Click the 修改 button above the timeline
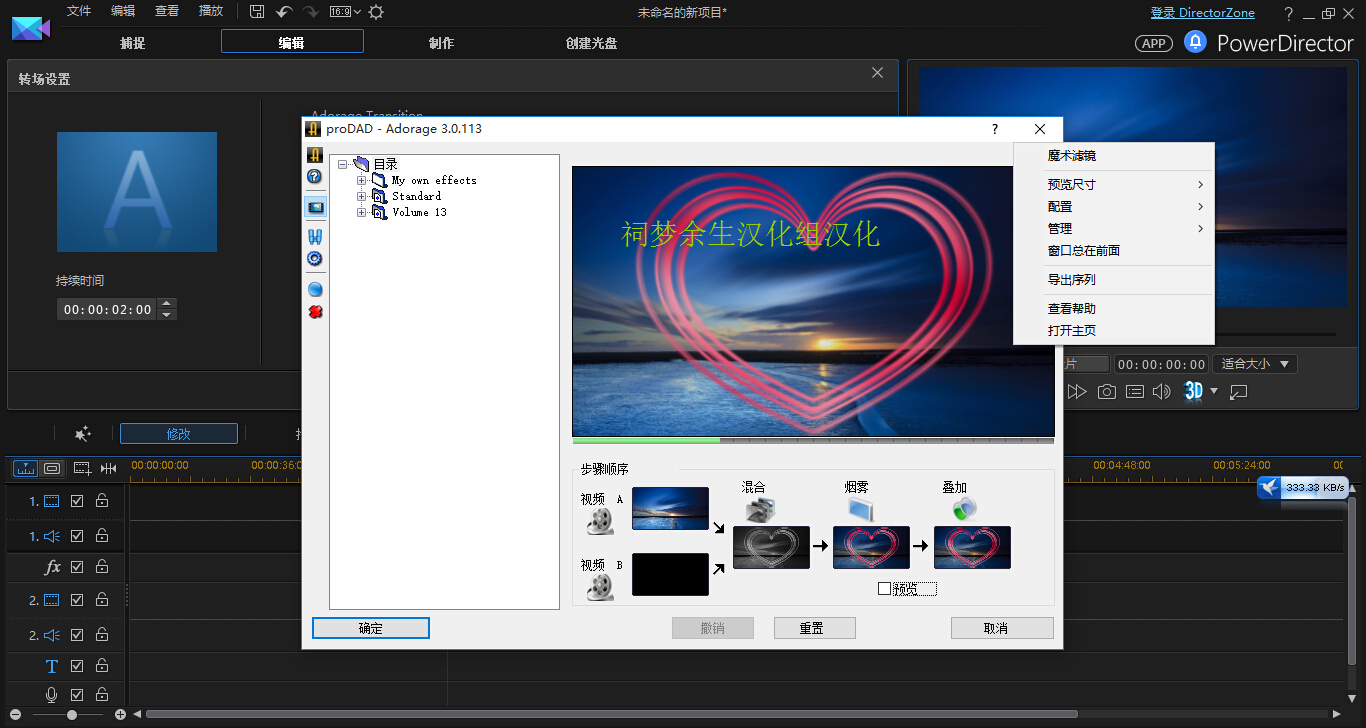Viewport: 1366px width, 728px height. coord(179,434)
